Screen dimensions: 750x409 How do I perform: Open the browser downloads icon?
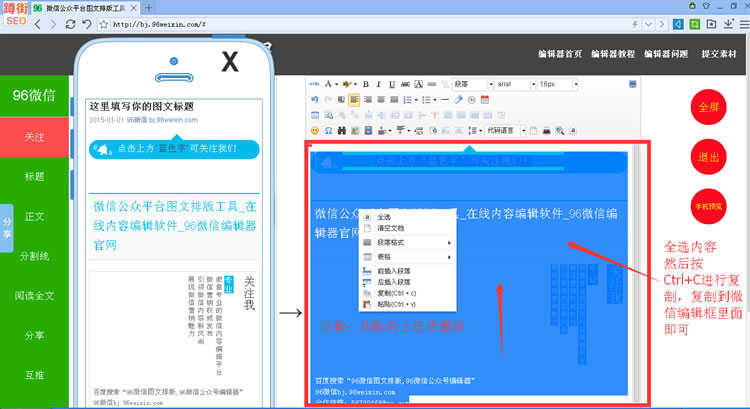coord(728,24)
